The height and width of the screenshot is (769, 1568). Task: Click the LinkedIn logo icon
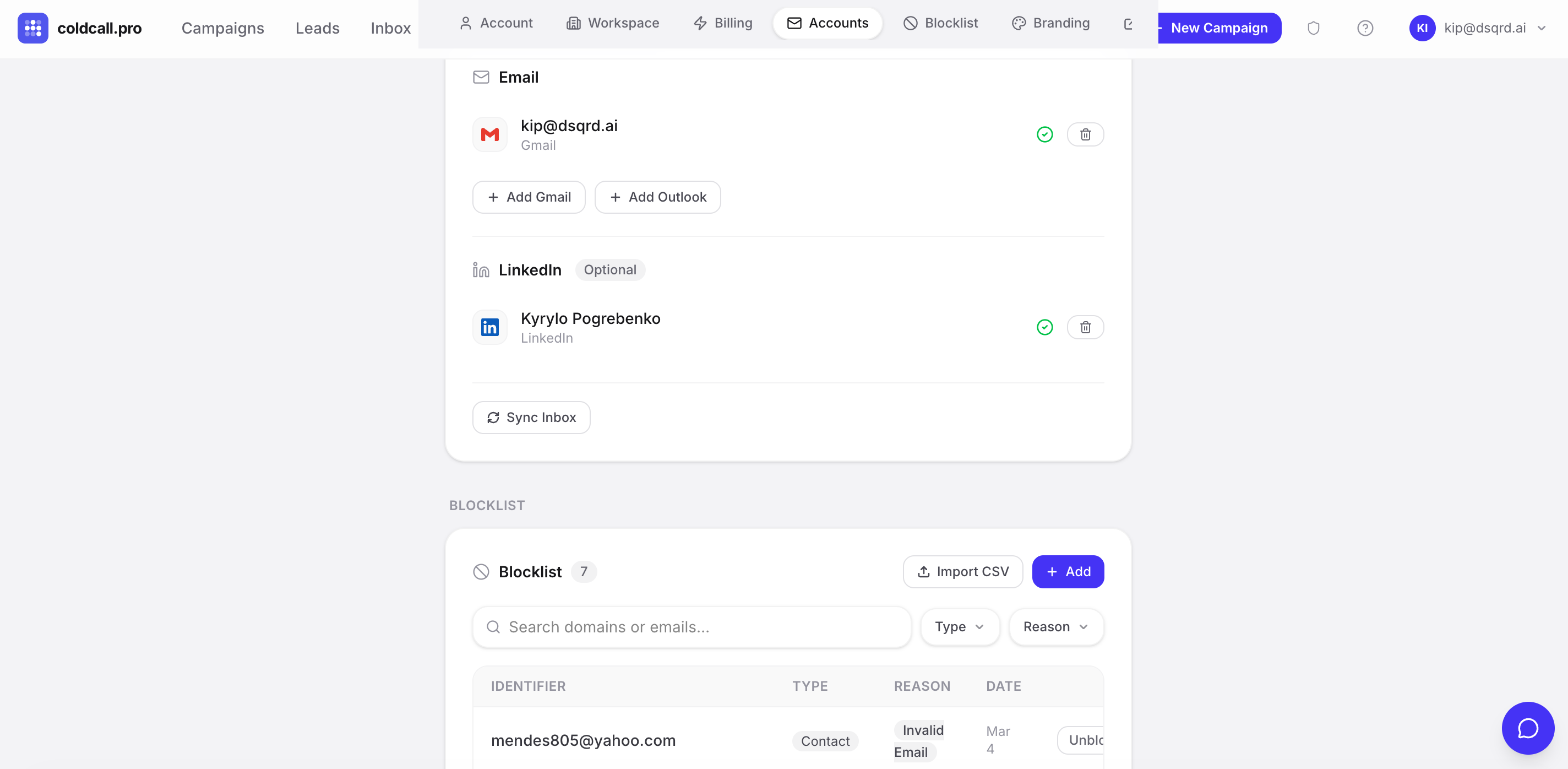(489, 328)
